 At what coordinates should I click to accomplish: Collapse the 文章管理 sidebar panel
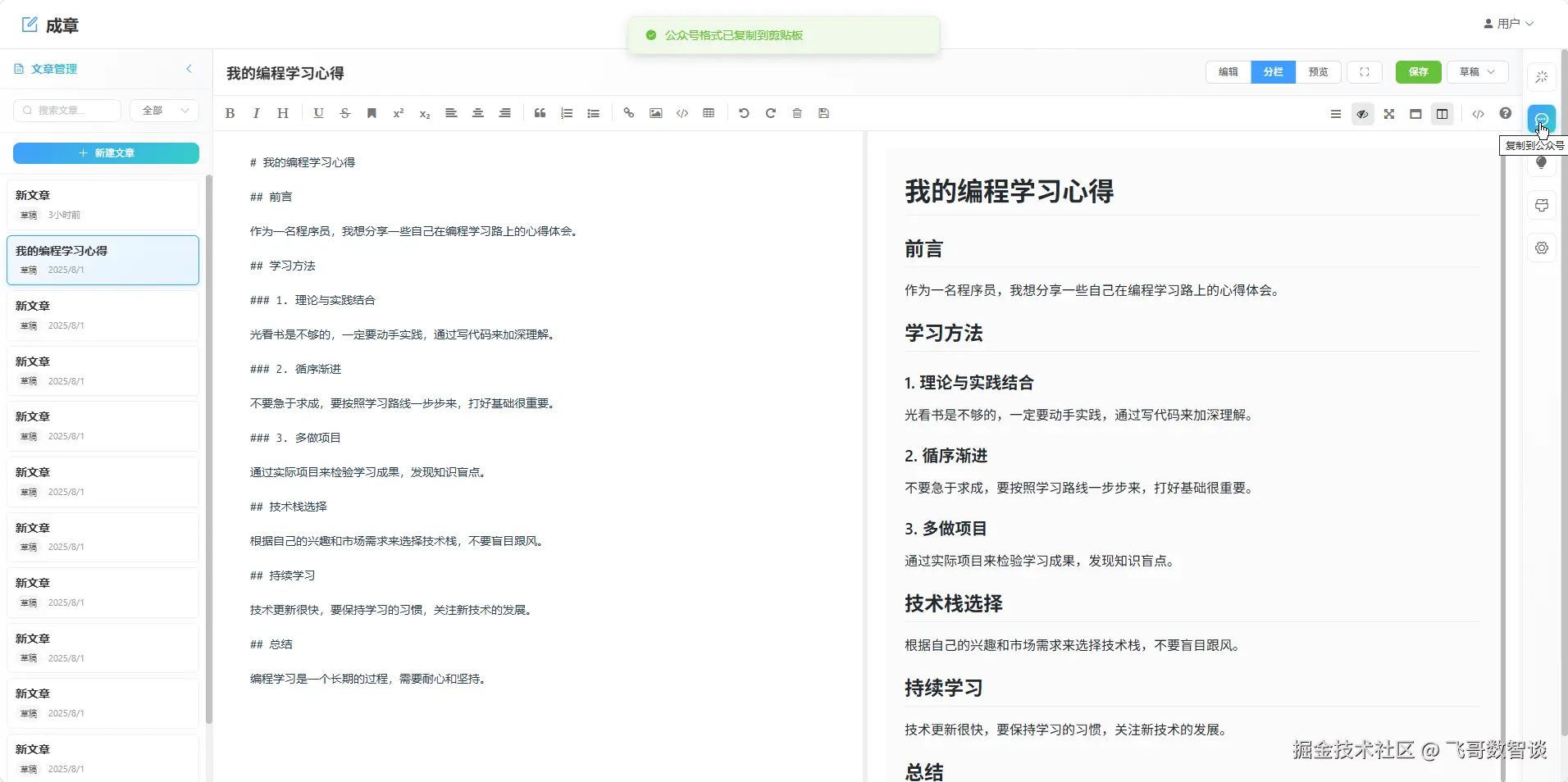[189, 69]
